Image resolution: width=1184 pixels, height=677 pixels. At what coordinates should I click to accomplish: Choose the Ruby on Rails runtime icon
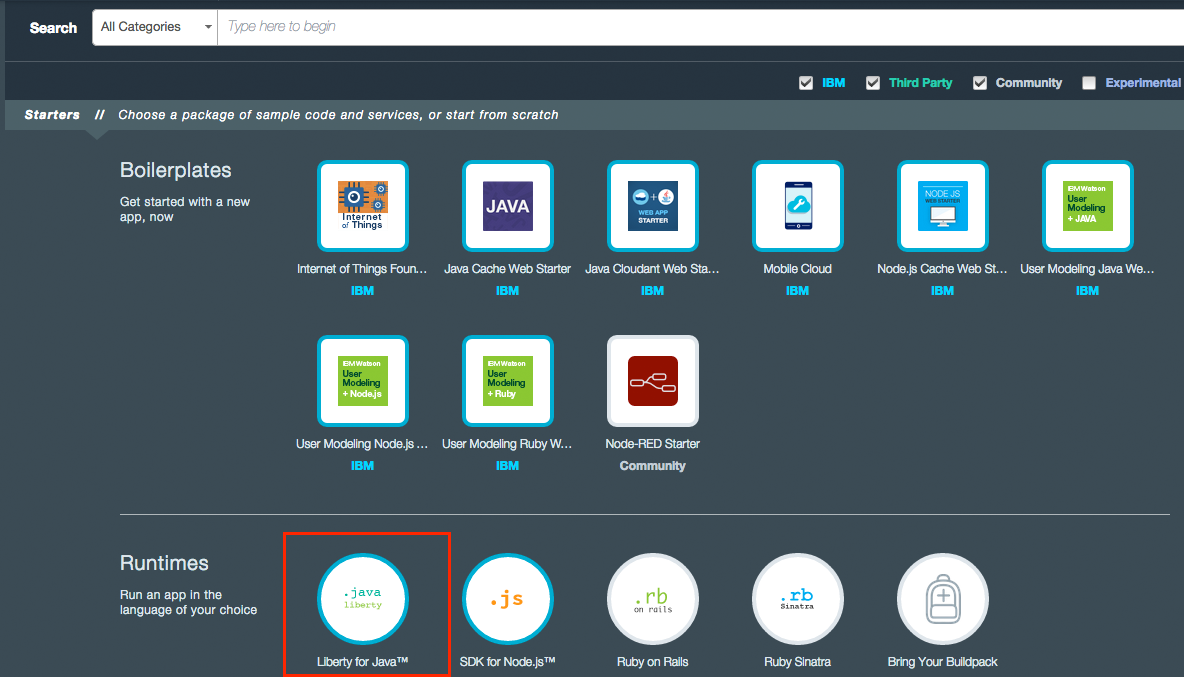pos(652,599)
